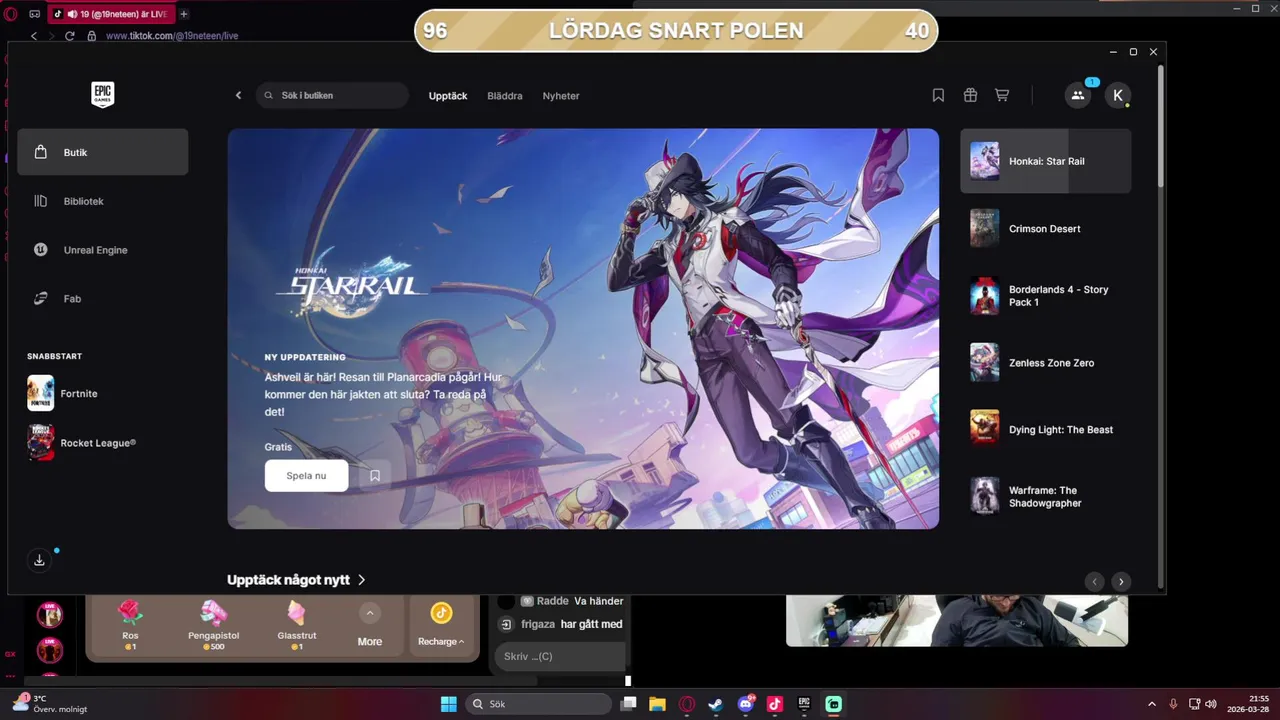Click the TikTok Skriv chat input
Viewport: 1280px width, 720px height.
pyautogui.click(x=560, y=656)
